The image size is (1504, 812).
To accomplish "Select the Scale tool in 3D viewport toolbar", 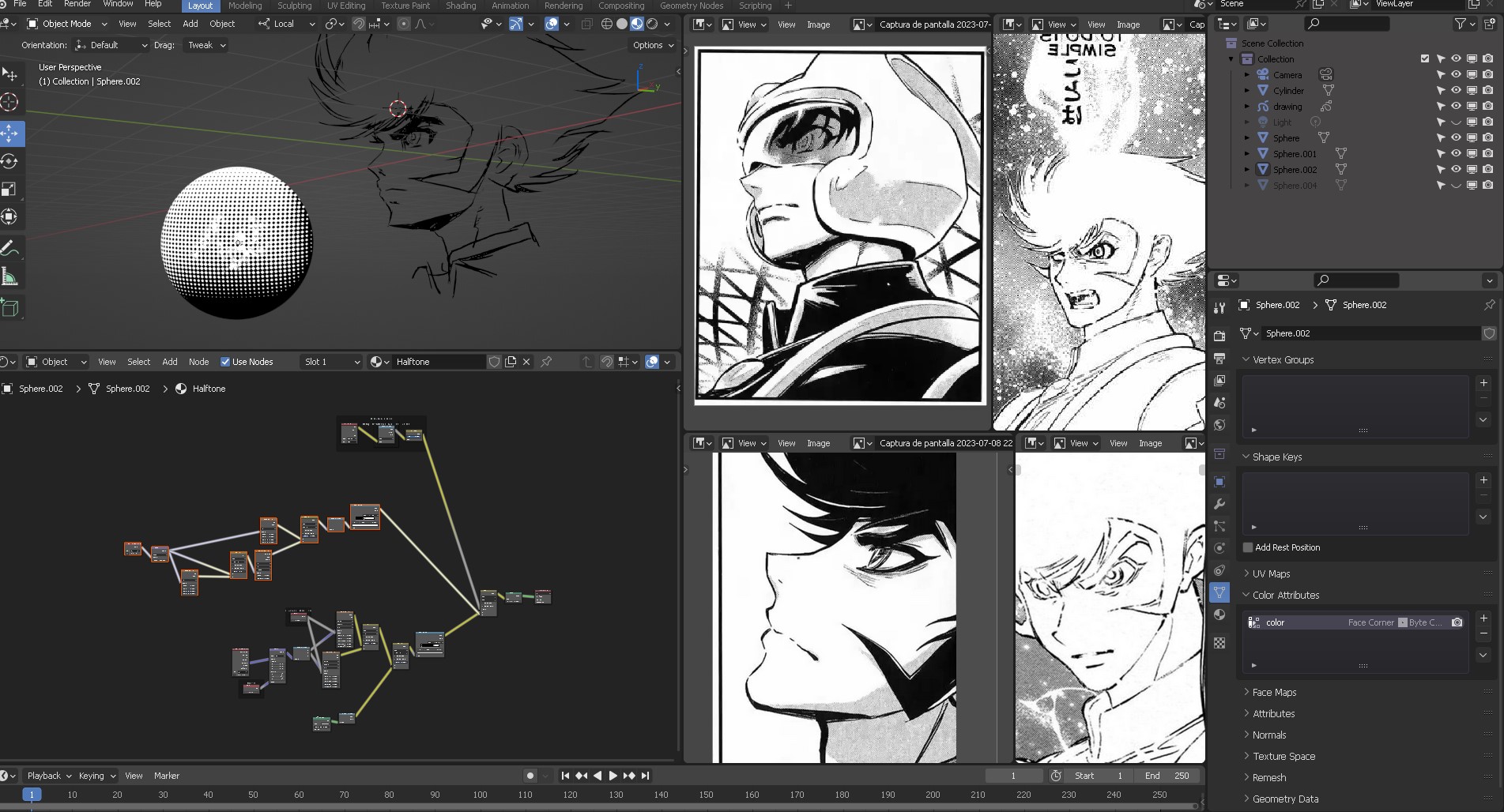I will (x=10, y=190).
